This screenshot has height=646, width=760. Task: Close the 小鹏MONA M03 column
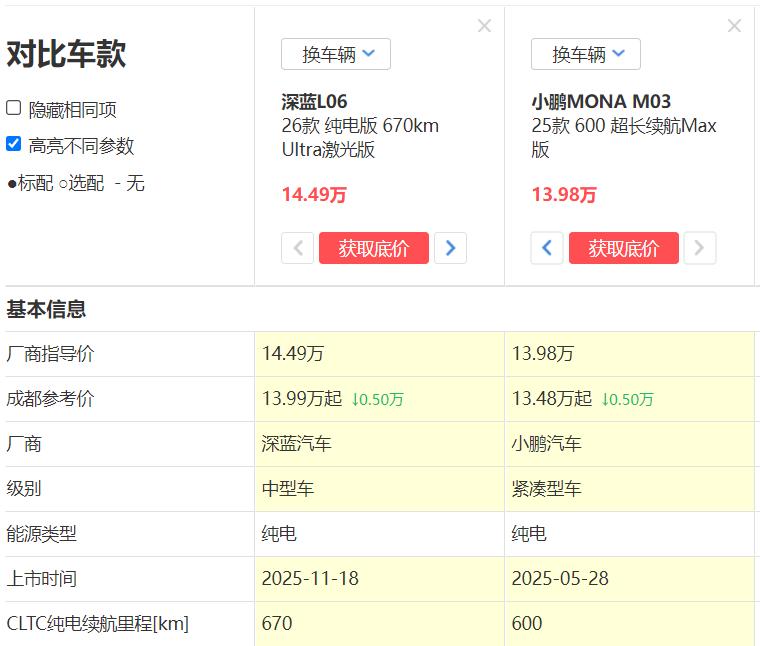(734, 26)
